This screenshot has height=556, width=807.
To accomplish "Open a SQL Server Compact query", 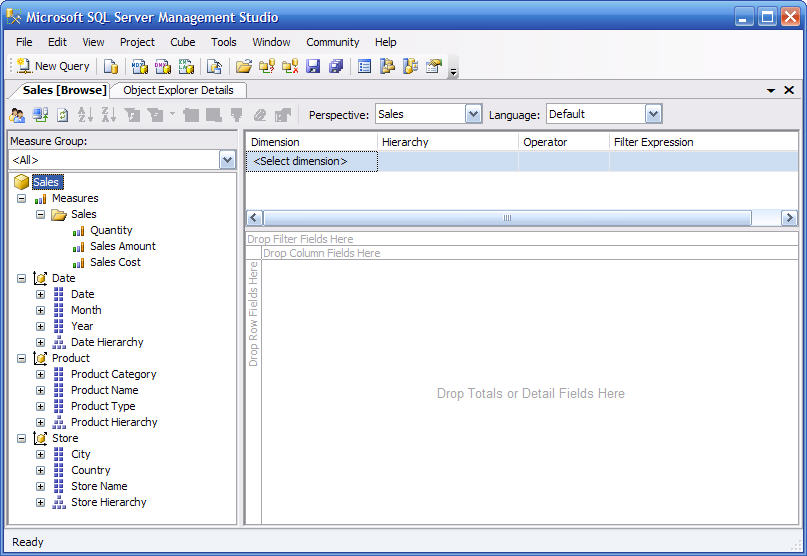I will pyautogui.click(x=214, y=66).
